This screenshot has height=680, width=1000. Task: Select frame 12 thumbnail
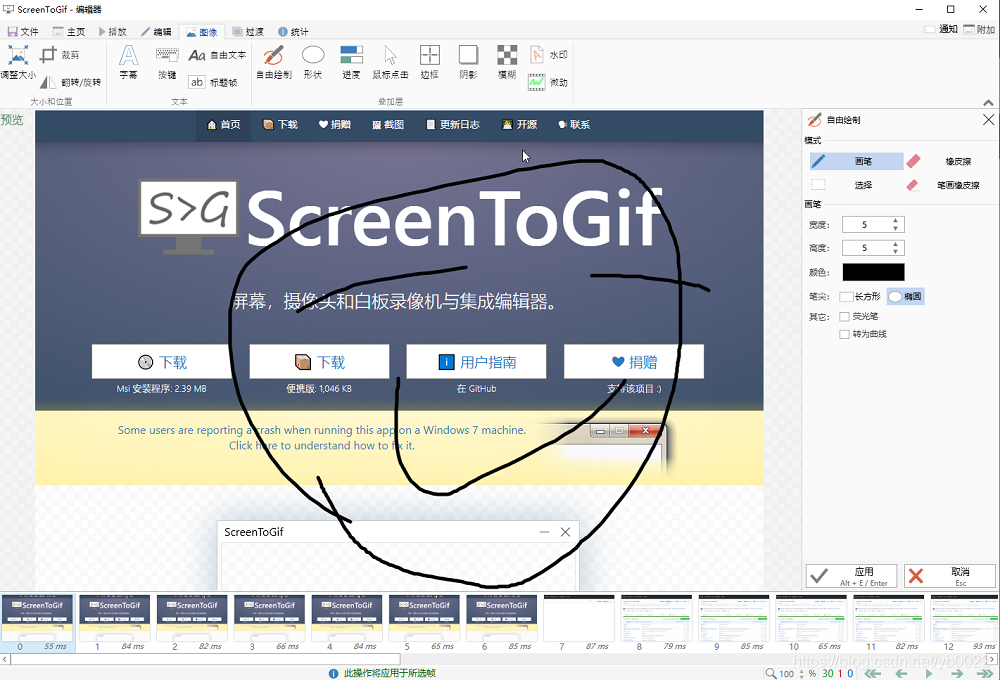(964, 623)
